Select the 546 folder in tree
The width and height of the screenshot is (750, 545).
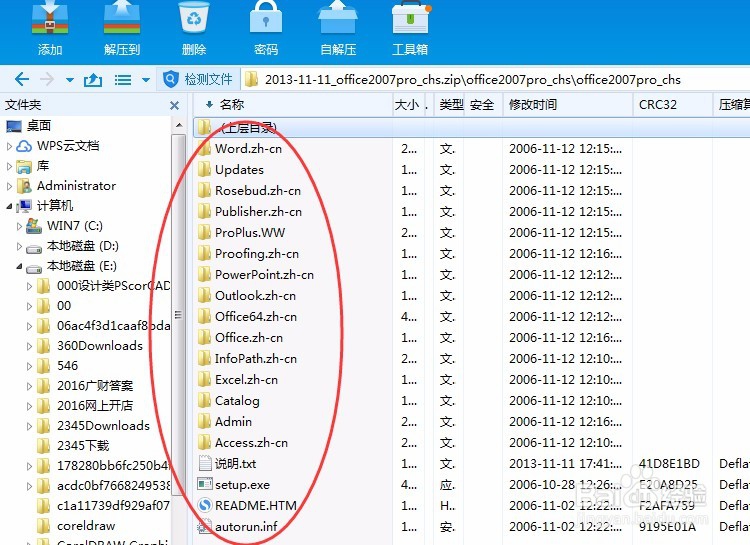67,366
